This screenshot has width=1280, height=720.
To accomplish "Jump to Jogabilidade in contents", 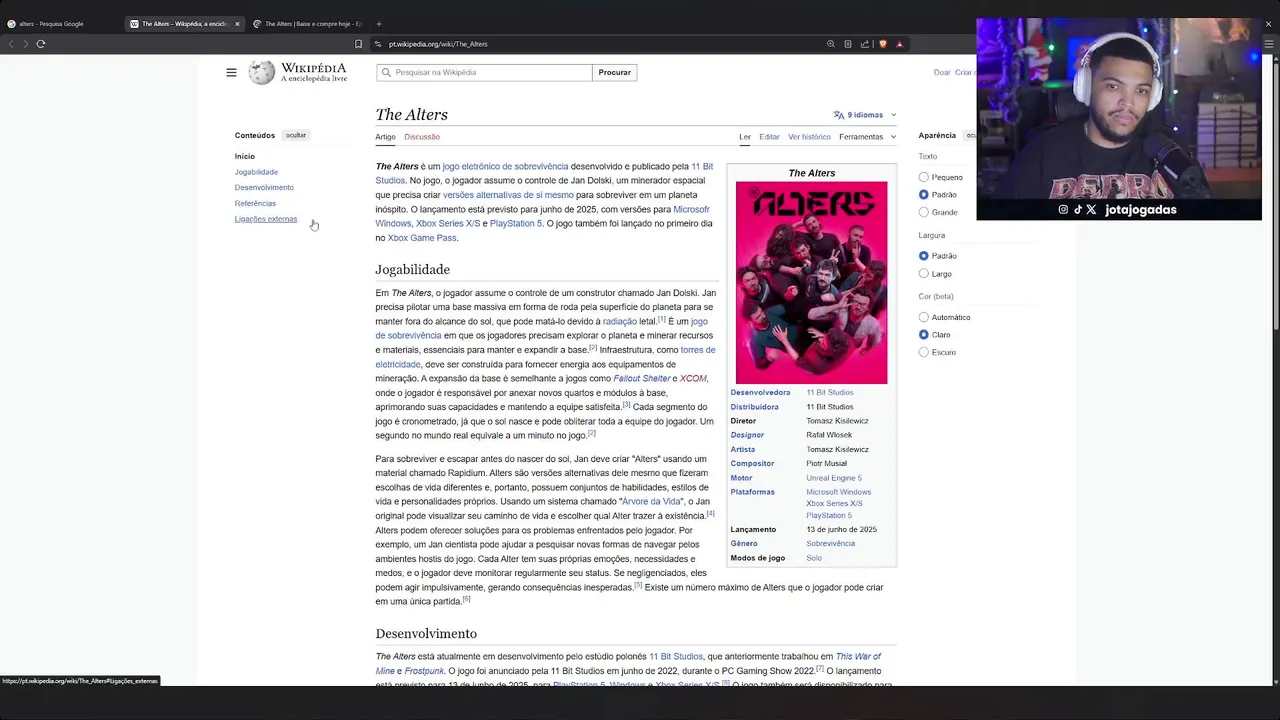I will pos(256,172).
